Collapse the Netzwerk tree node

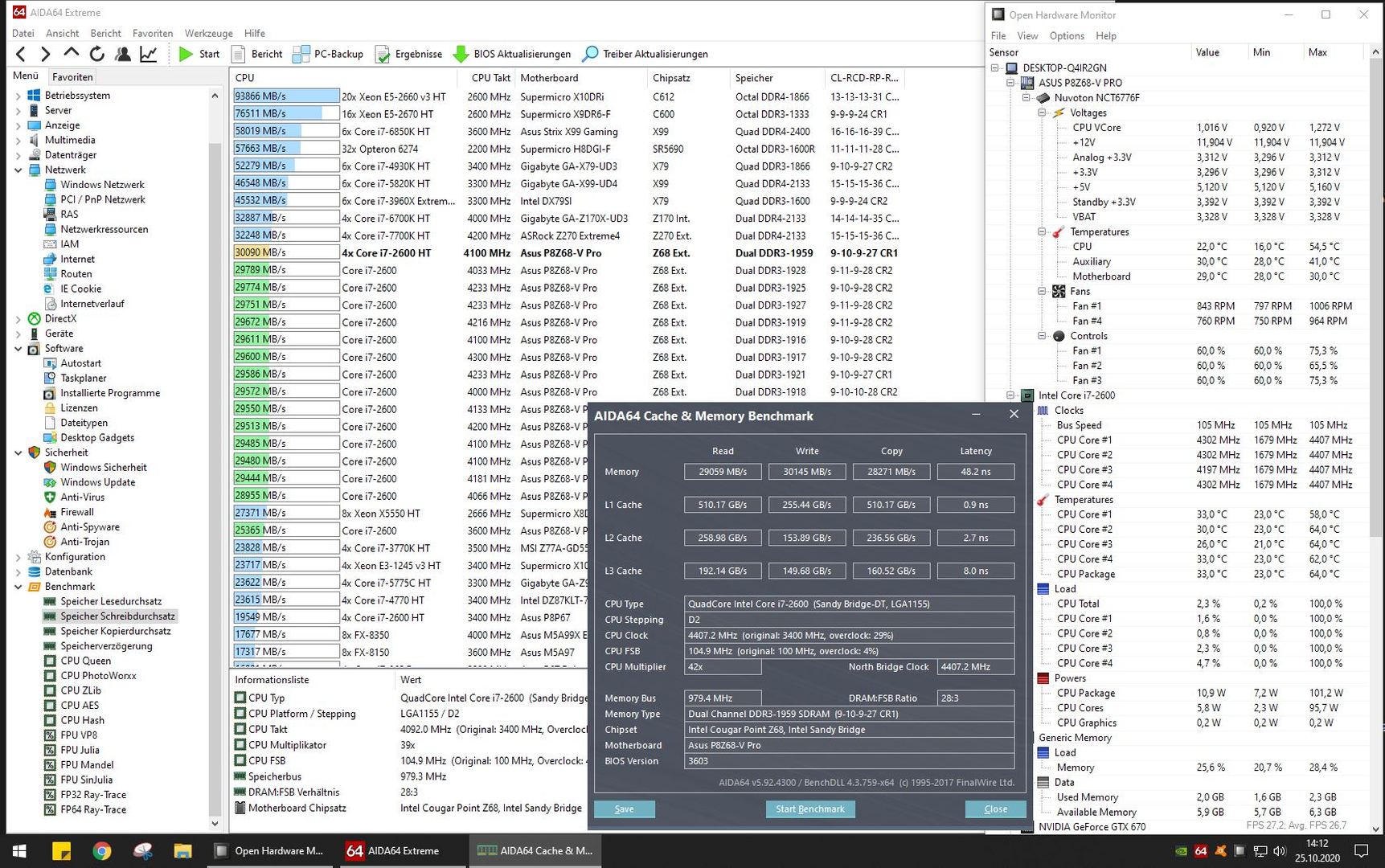(18, 170)
